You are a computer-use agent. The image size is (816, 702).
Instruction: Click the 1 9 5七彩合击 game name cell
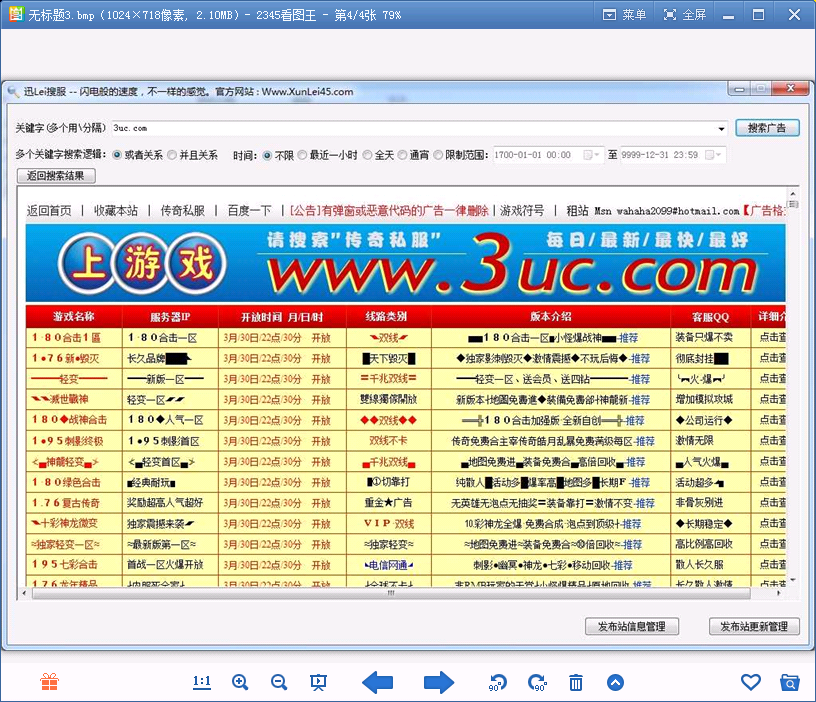74,565
